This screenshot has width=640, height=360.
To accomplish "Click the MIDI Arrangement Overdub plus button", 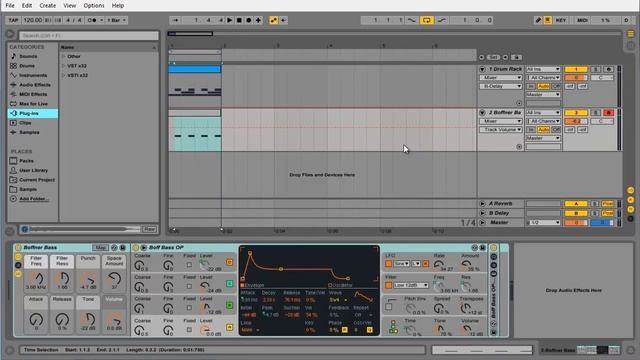I will 258,20.
